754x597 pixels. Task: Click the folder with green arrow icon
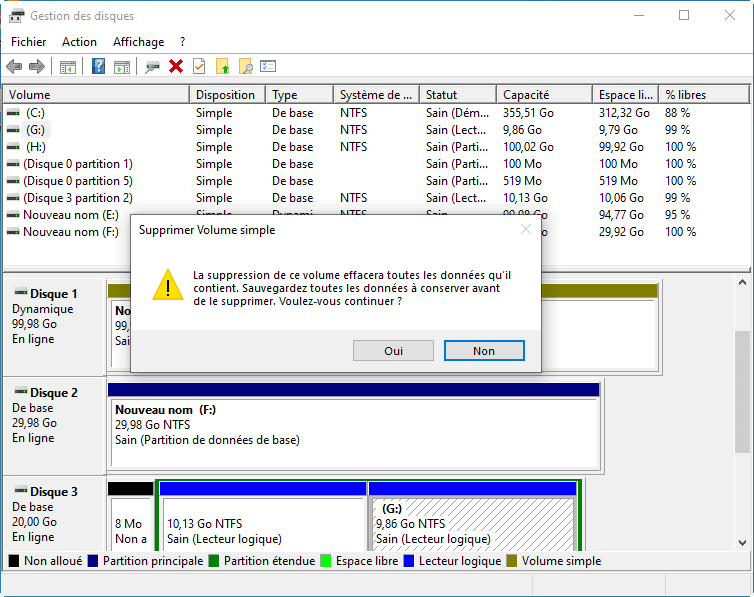click(x=223, y=66)
